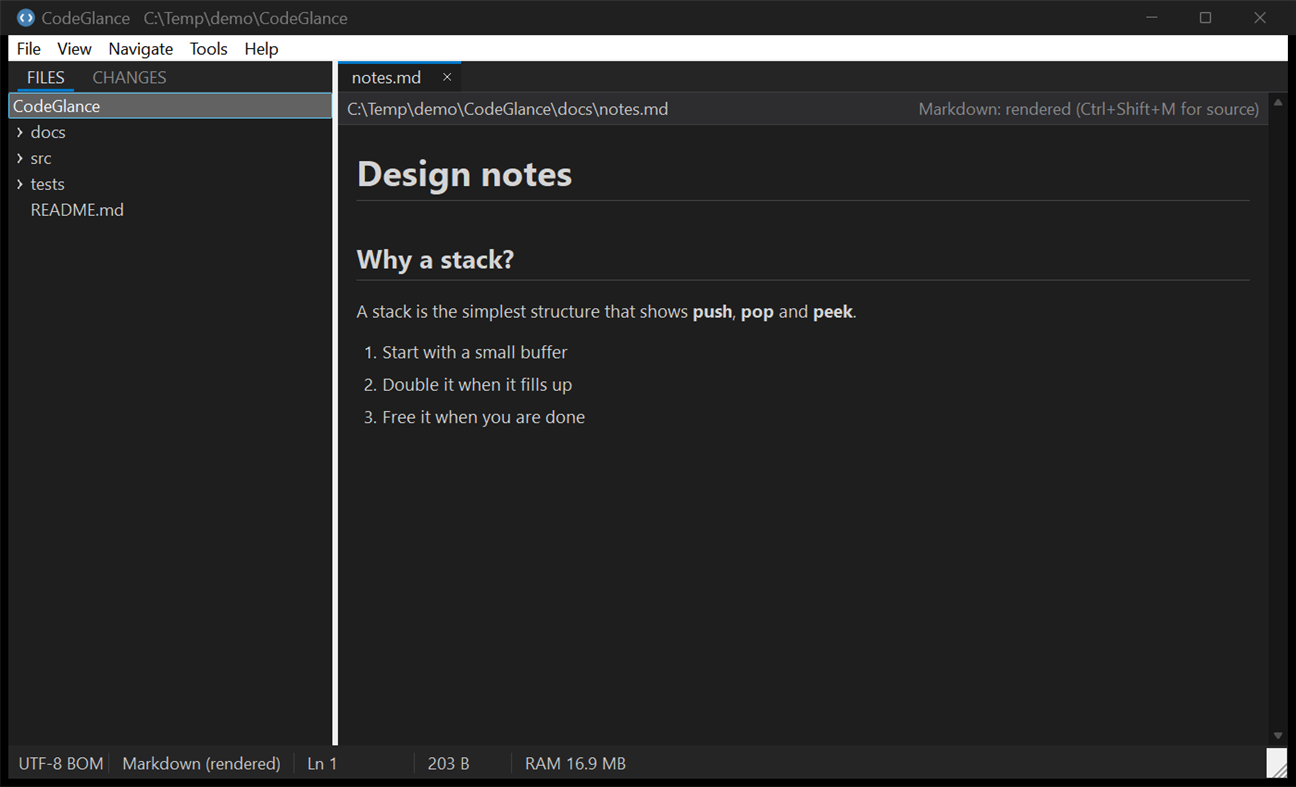Open the View menu
This screenshot has height=787, width=1296.
74,49
